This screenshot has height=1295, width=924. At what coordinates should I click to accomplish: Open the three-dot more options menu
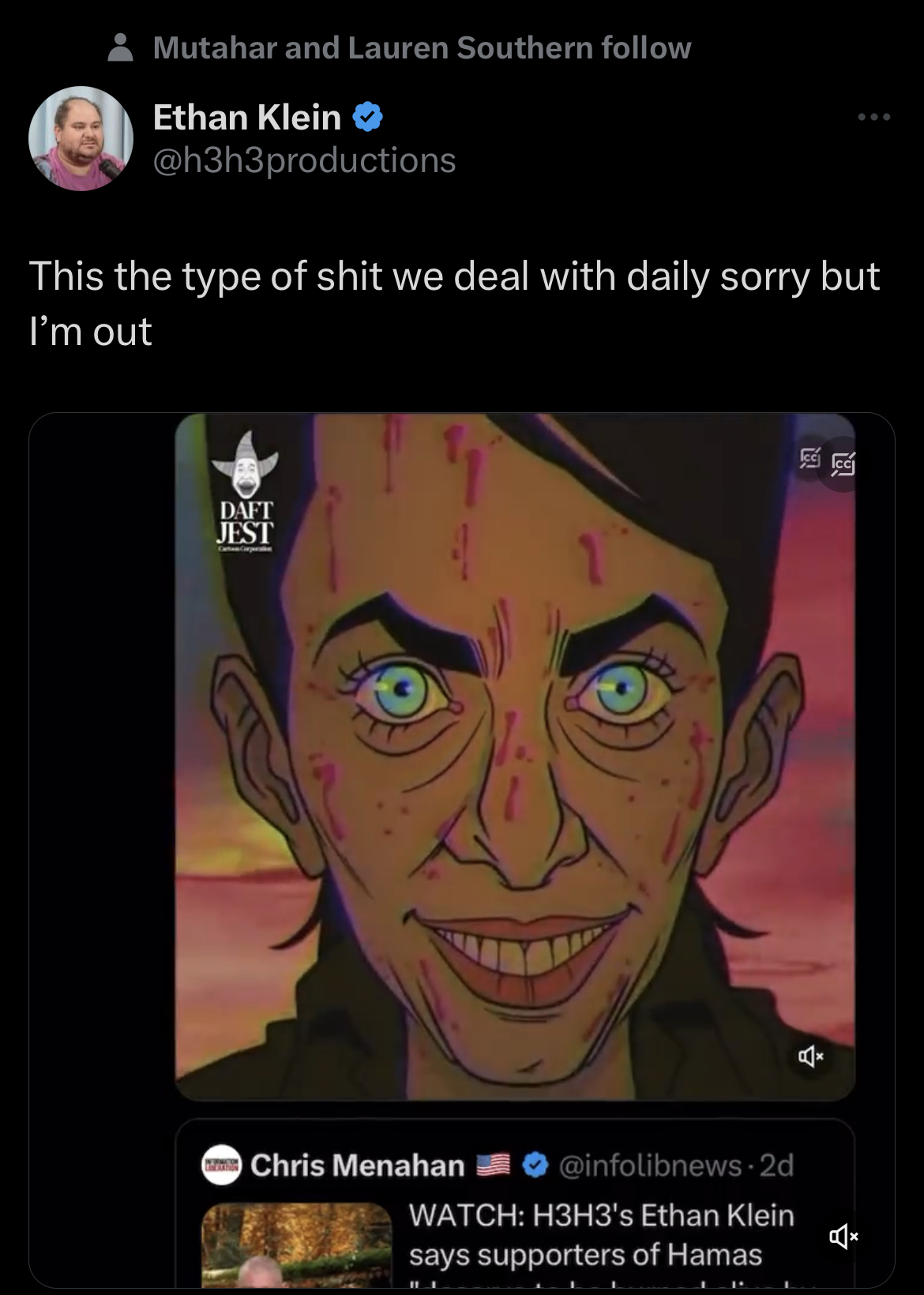click(874, 118)
